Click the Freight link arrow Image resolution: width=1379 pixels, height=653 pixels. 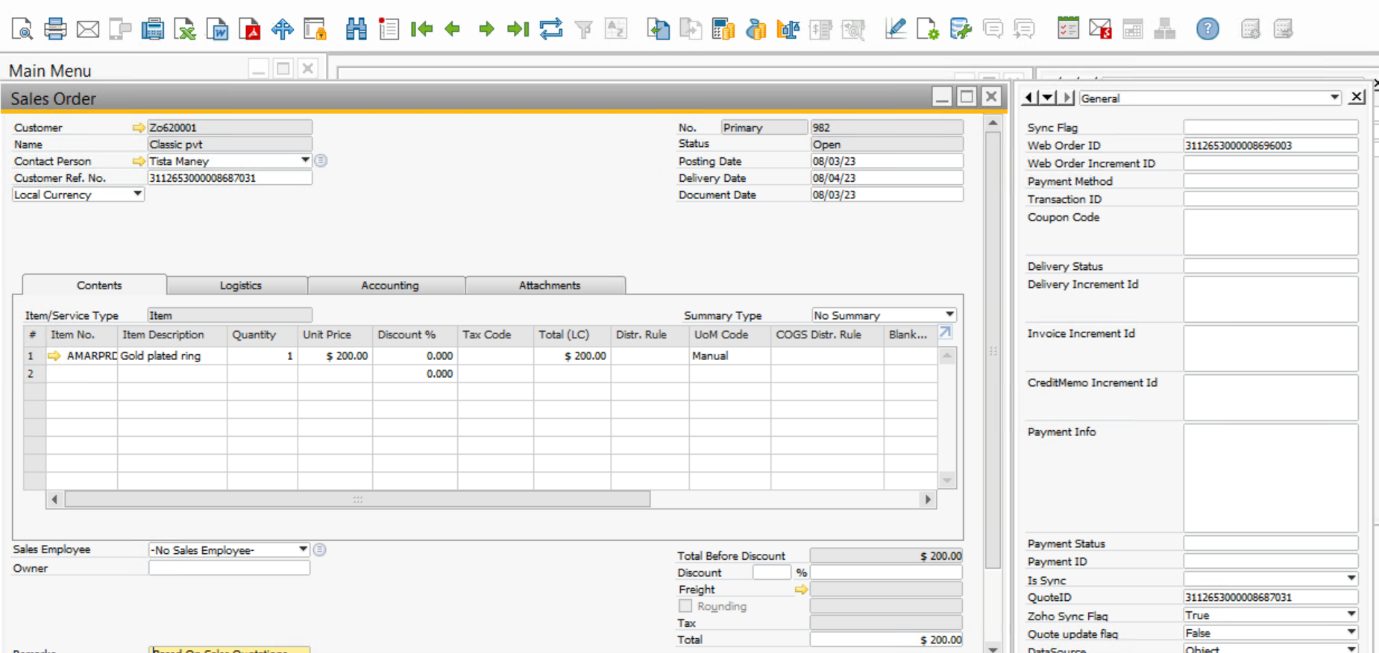pos(801,590)
